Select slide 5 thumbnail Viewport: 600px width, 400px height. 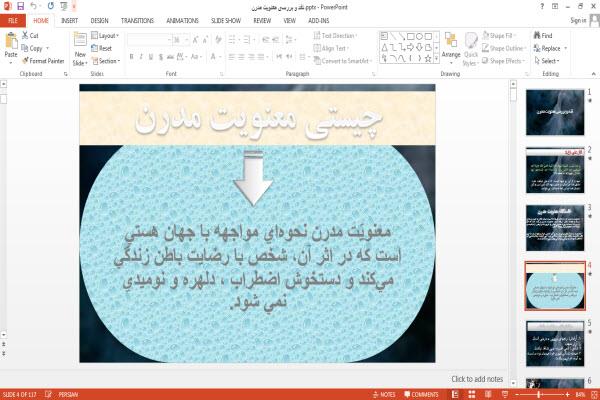tap(555, 344)
